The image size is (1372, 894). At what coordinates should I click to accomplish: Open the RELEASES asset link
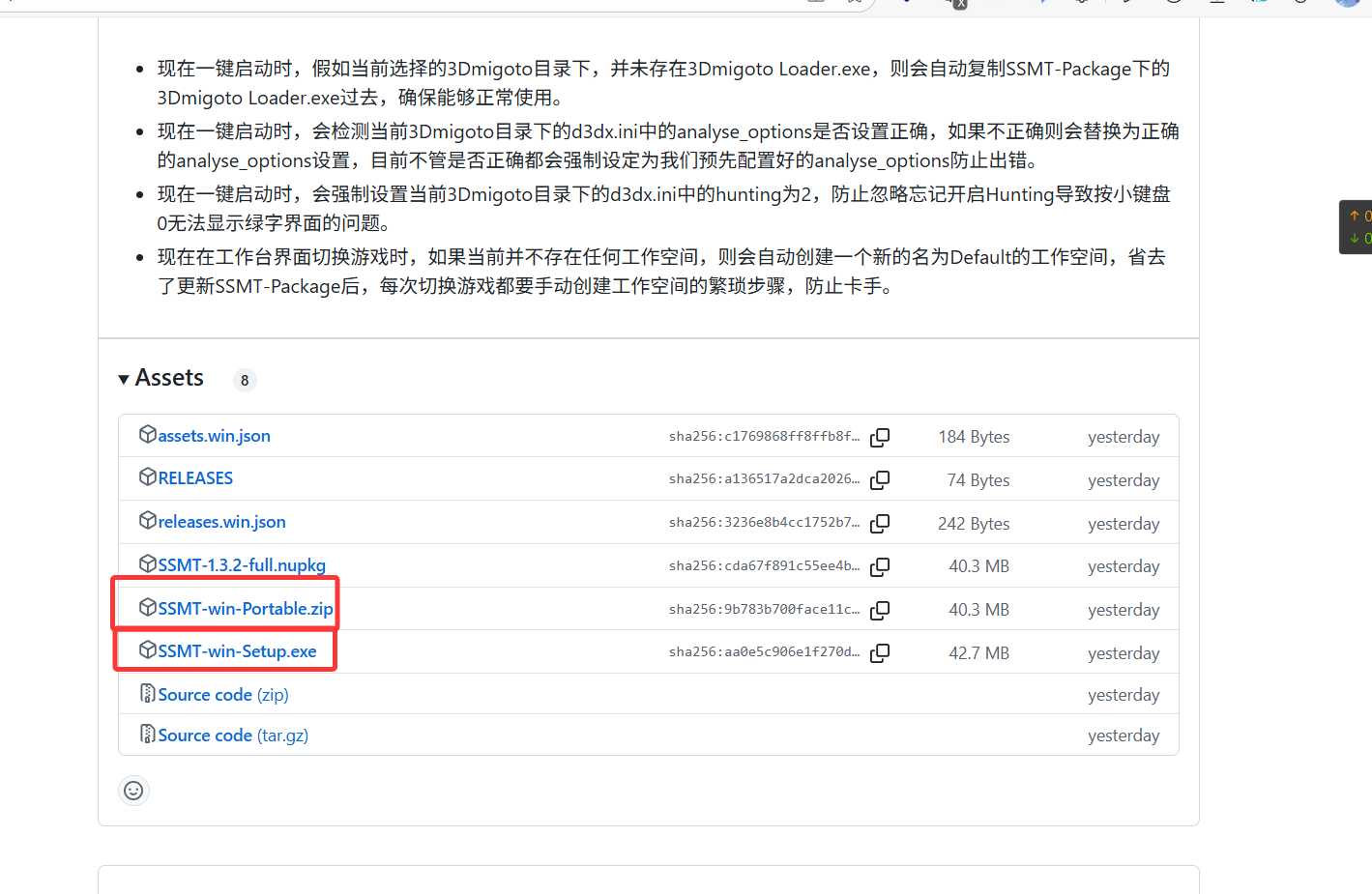[x=194, y=477]
